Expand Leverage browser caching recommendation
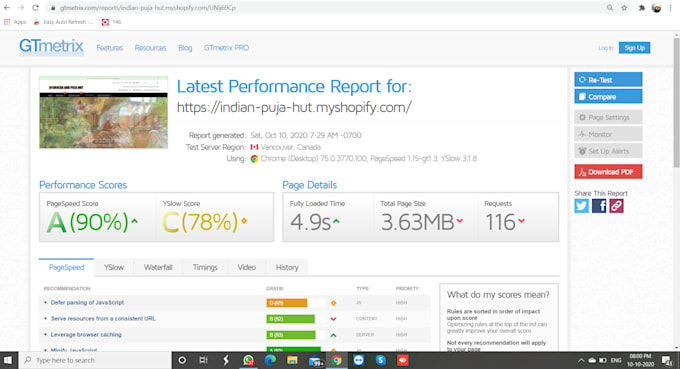This screenshot has height=369, width=680. pyautogui.click(x=86, y=334)
